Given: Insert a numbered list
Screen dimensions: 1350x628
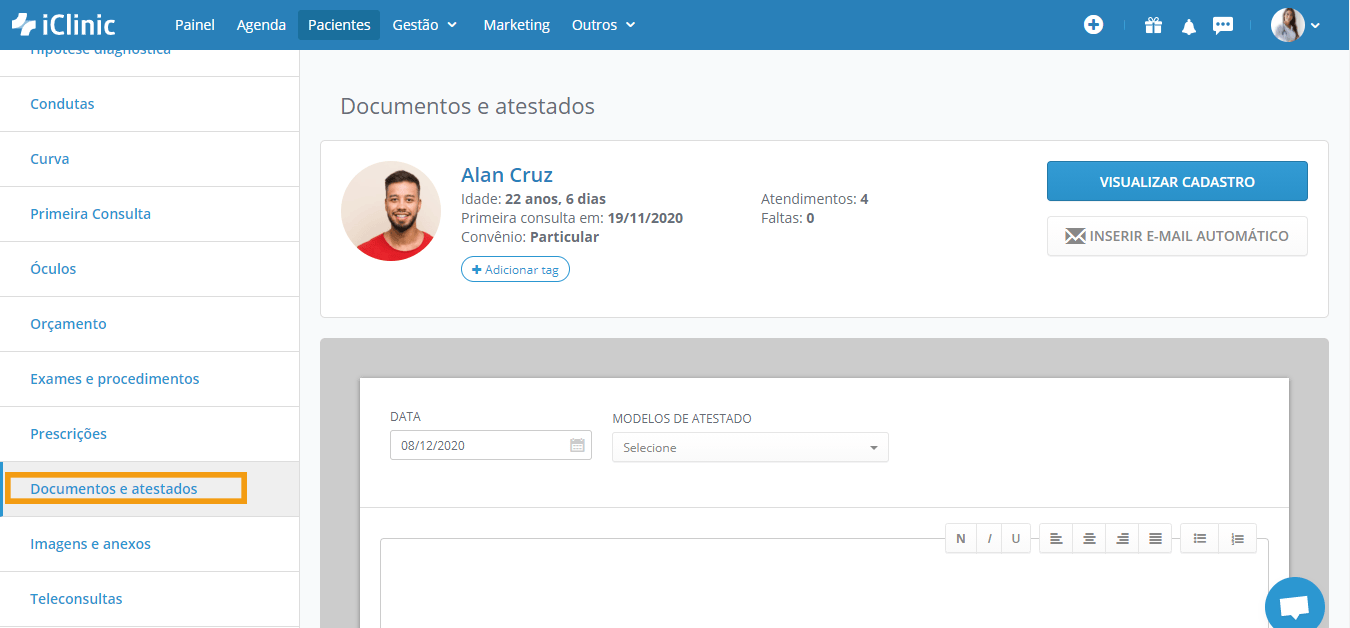Looking at the screenshot, I should coord(1237,539).
